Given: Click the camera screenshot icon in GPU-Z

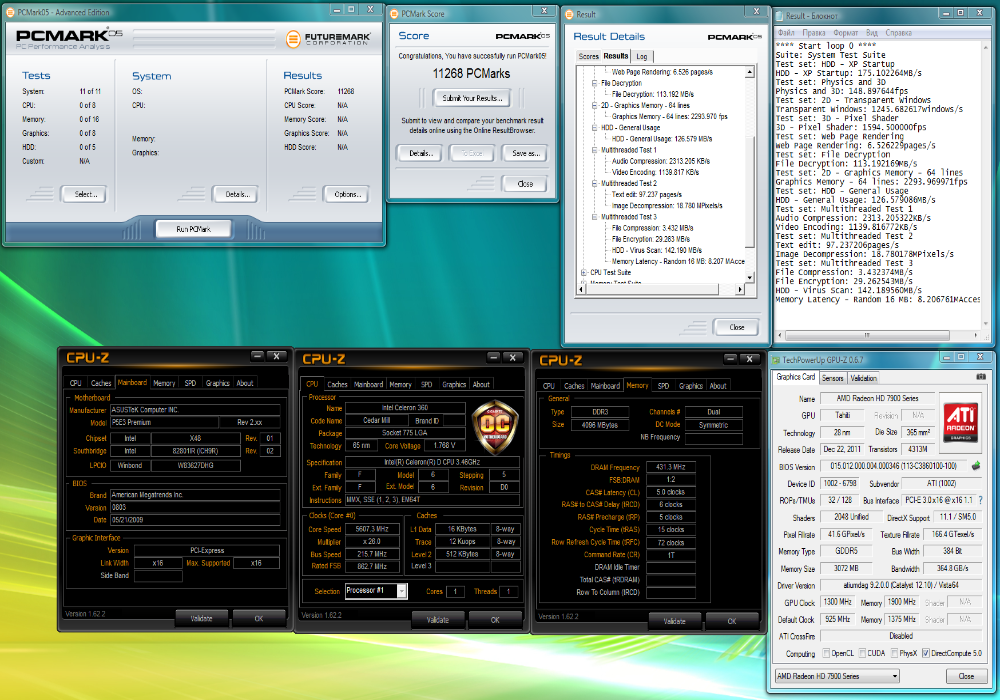Looking at the screenshot, I should 981,377.
